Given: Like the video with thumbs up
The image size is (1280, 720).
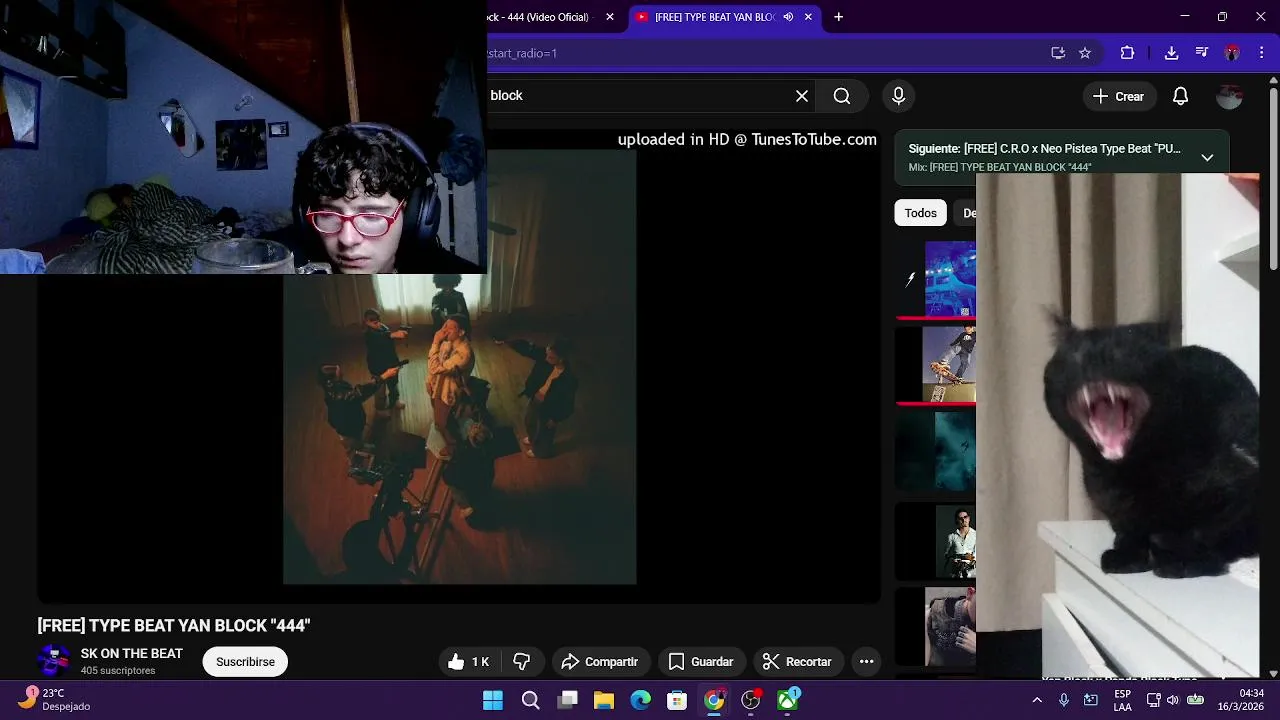Looking at the screenshot, I should [468, 662].
